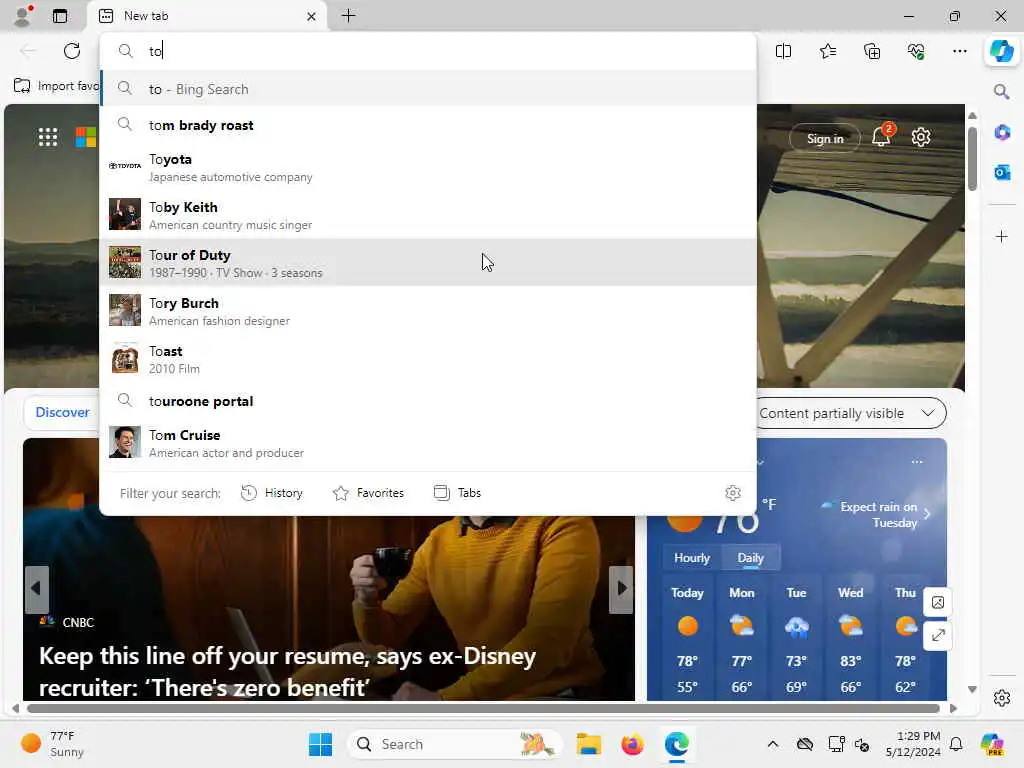1024x768 pixels.
Task: Open Collections icon
Action: pos(872,51)
